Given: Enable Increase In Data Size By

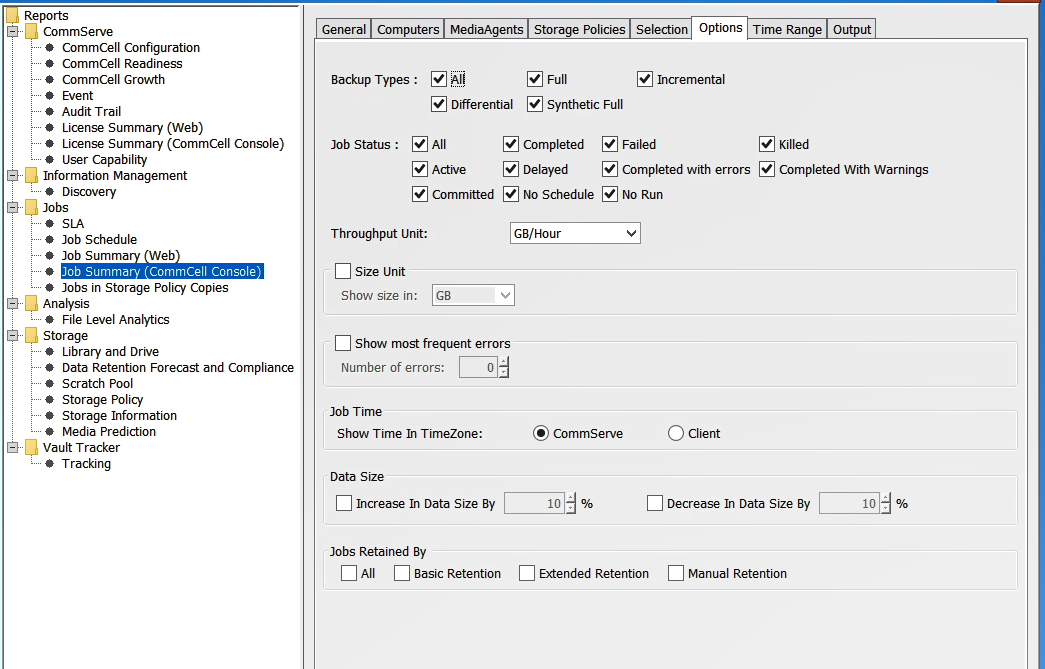Looking at the screenshot, I should pyautogui.click(x=344, y=503).
